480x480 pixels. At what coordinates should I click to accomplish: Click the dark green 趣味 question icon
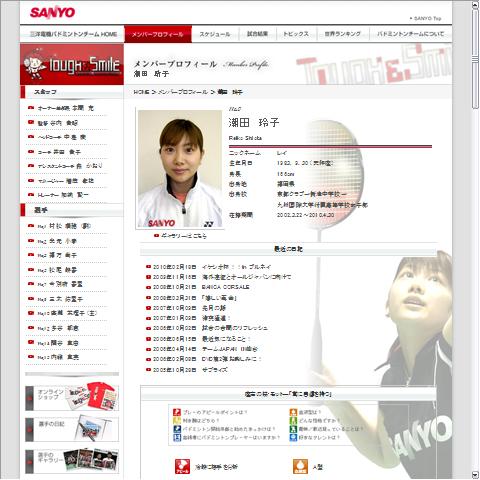point(293,429)
